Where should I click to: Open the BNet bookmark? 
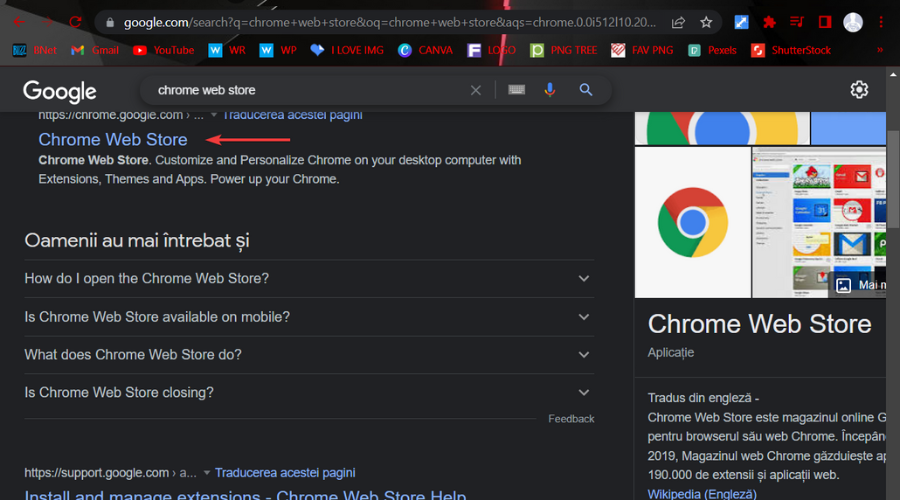[34, 51]
